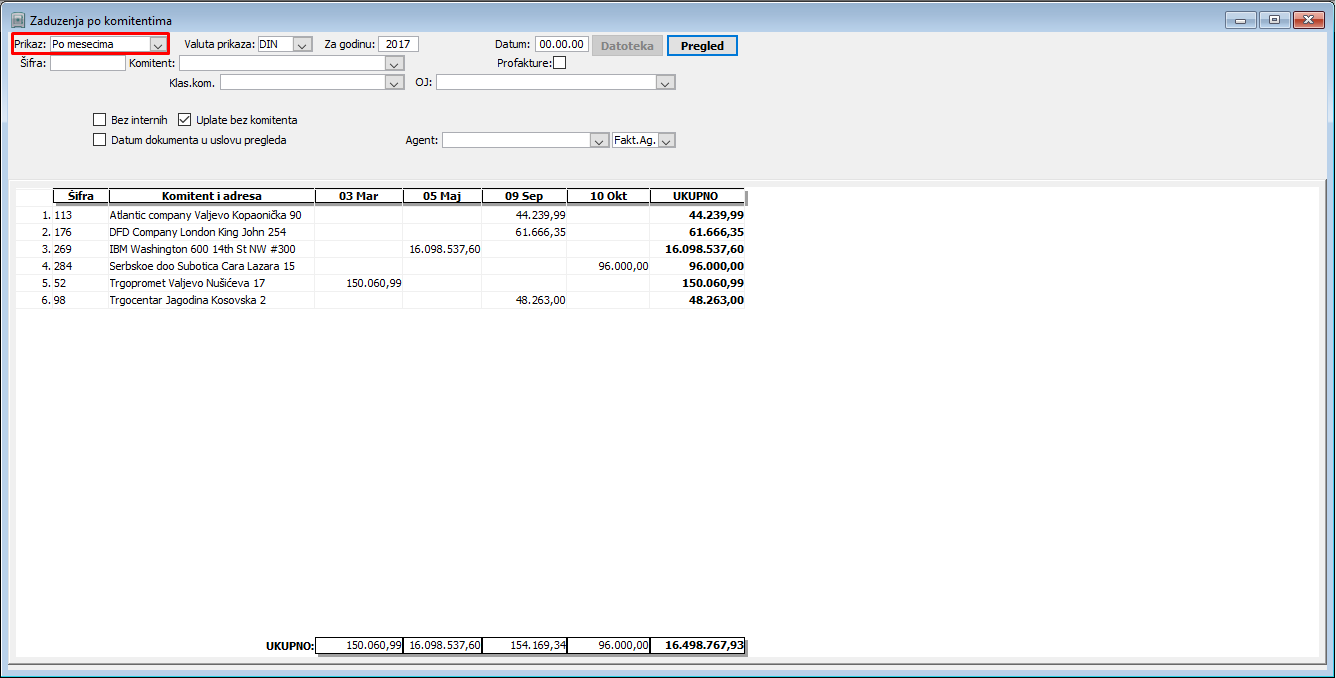Close the Zaduzenja po komitentima window
The width and height of the screenshot is (1336, 678).
(1308, 20)
